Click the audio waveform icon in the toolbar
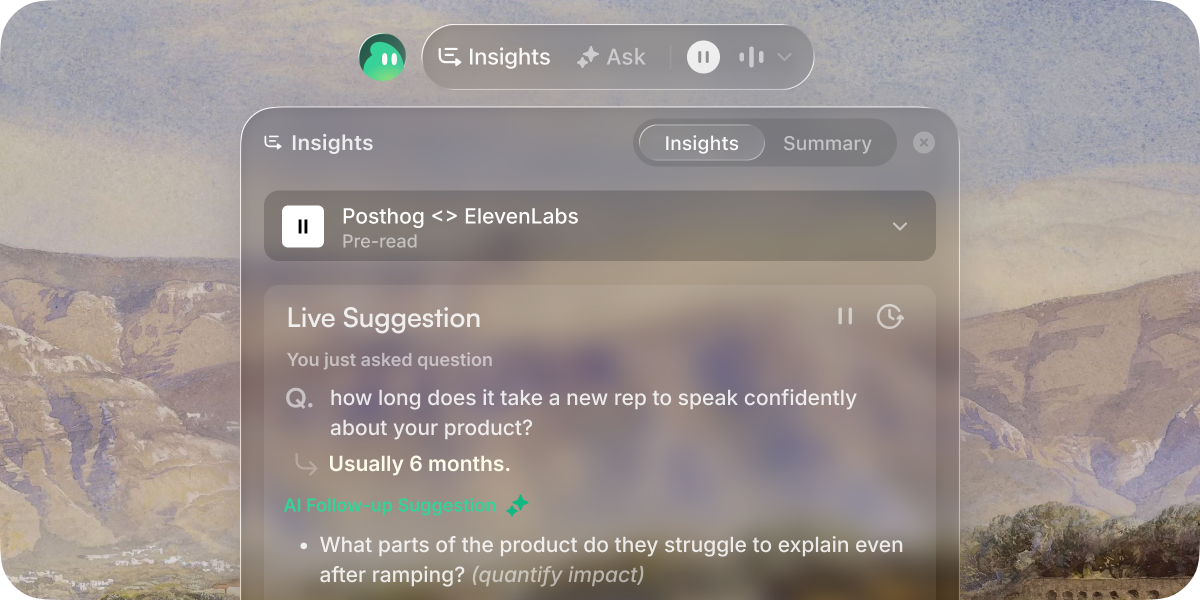 coord(751,57)
